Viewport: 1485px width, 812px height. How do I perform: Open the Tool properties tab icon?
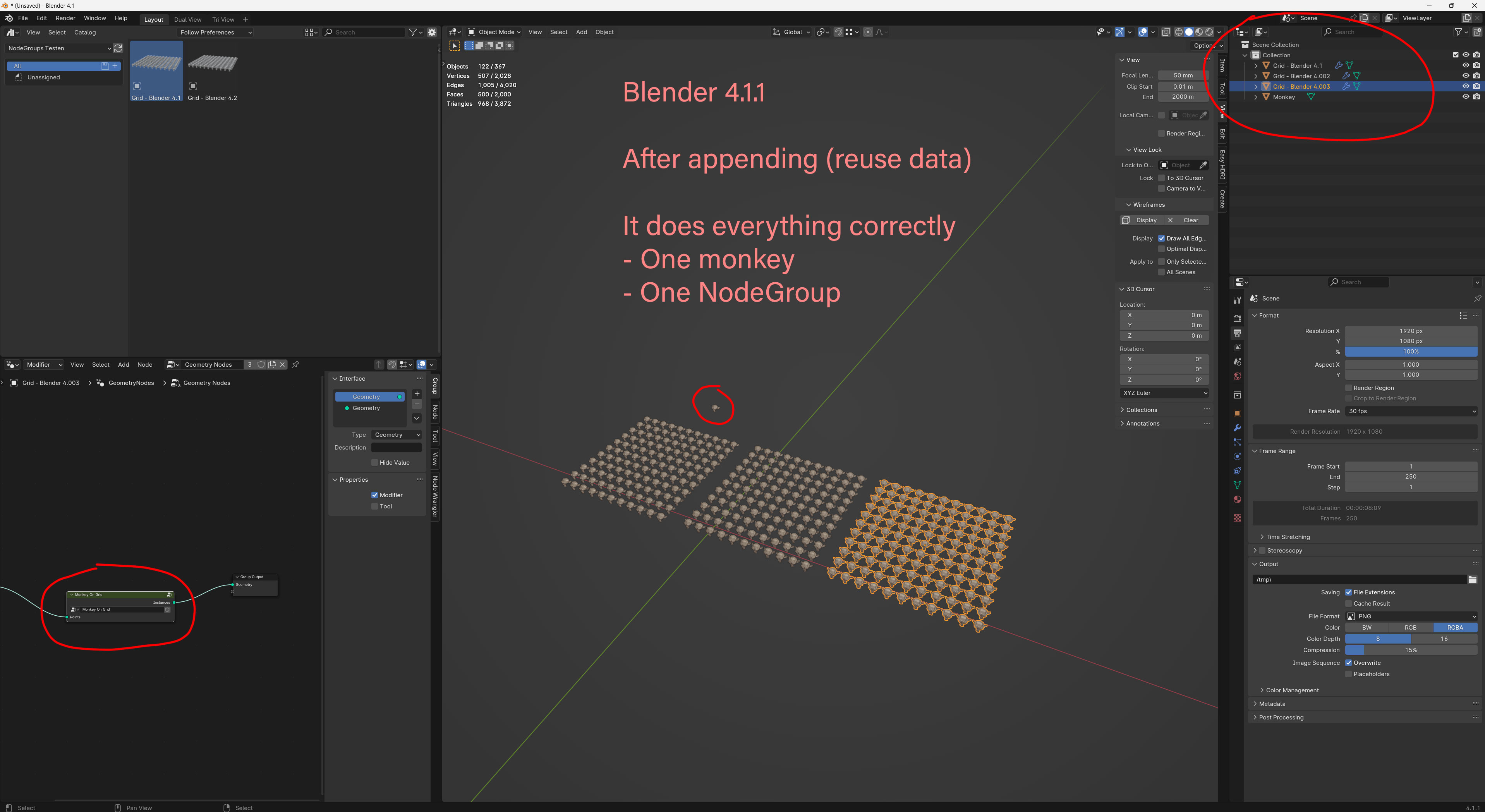(x=1237, y=300)
